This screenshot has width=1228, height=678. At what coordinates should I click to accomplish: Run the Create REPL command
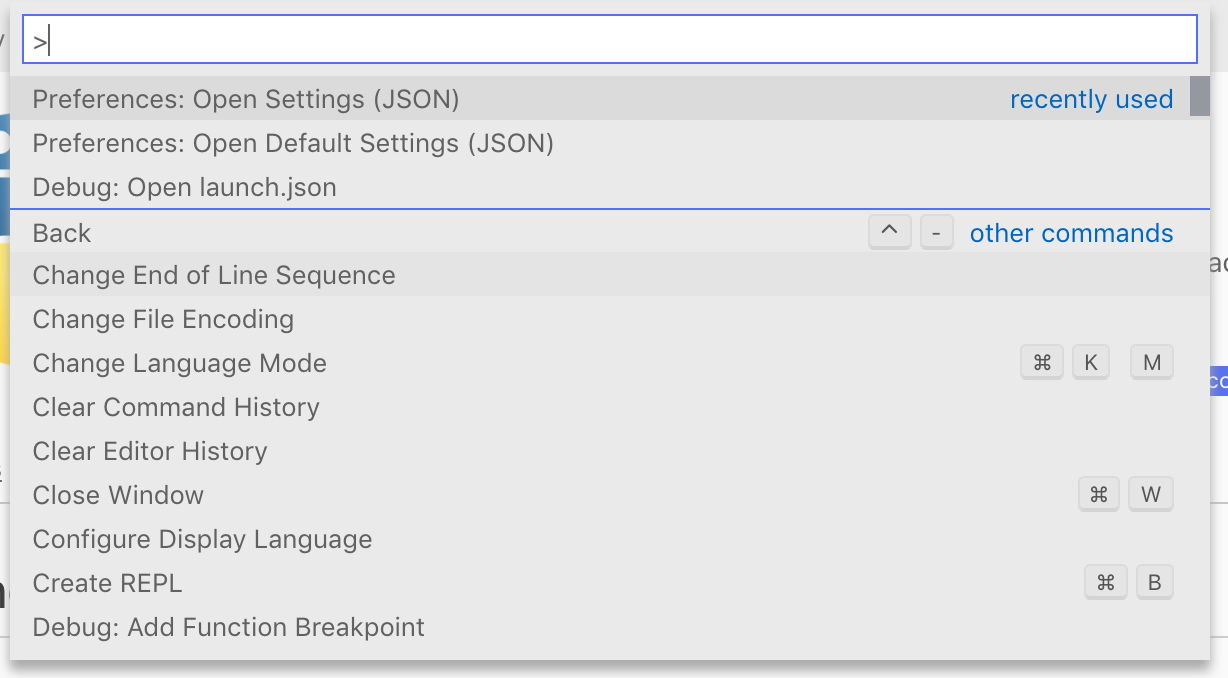(108, 584)
